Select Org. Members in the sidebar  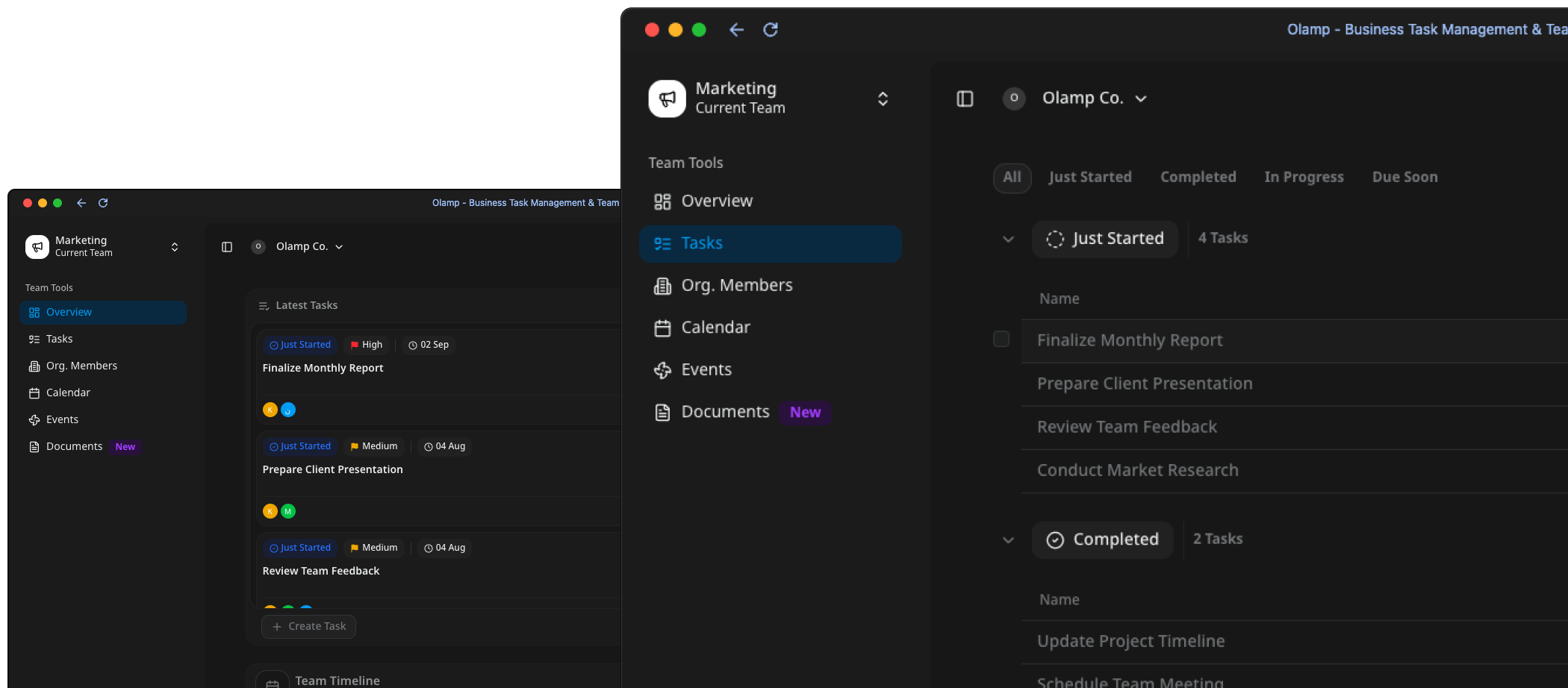[x=737, y=285]
